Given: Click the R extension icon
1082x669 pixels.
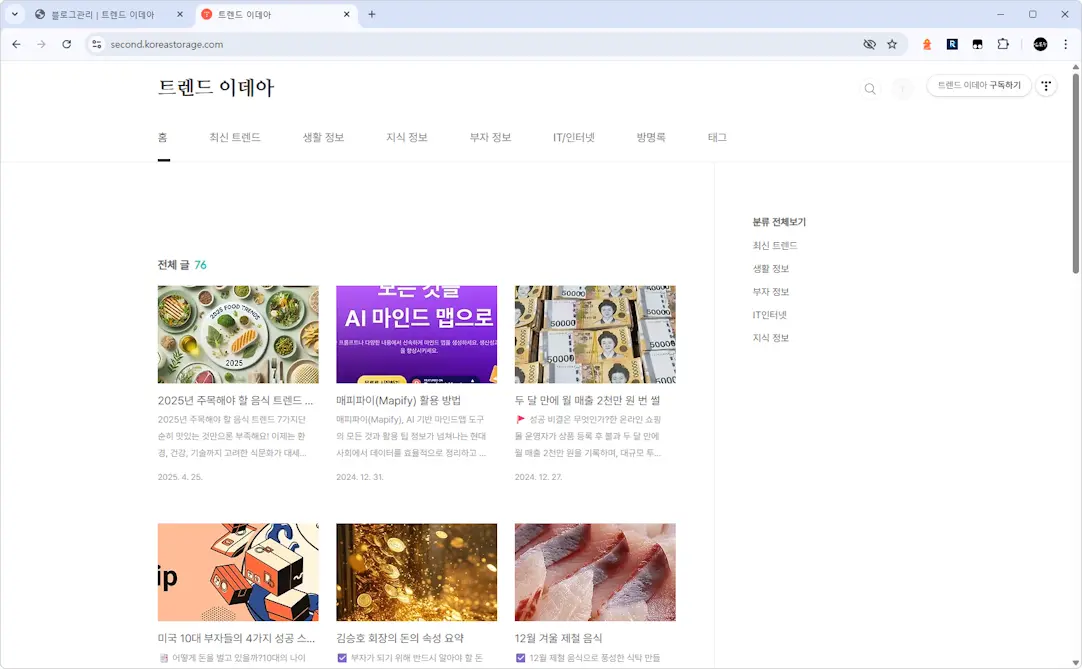Looking at the screenshot, I should 952,44.
